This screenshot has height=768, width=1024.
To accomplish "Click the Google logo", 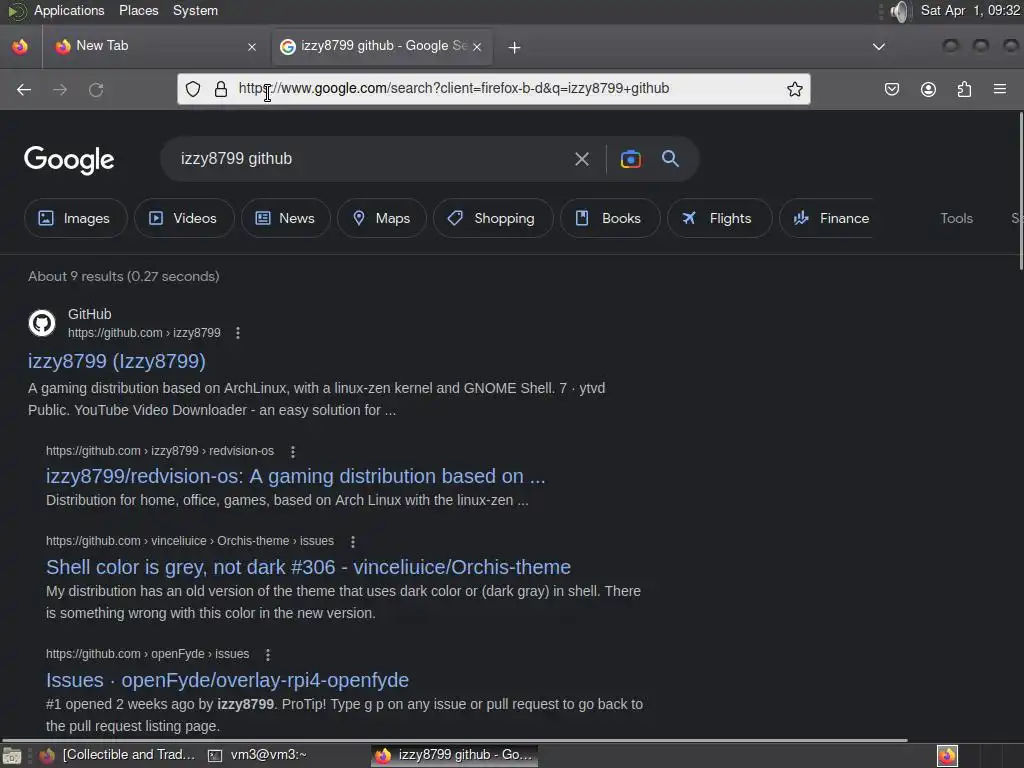I will coord(69,159).
